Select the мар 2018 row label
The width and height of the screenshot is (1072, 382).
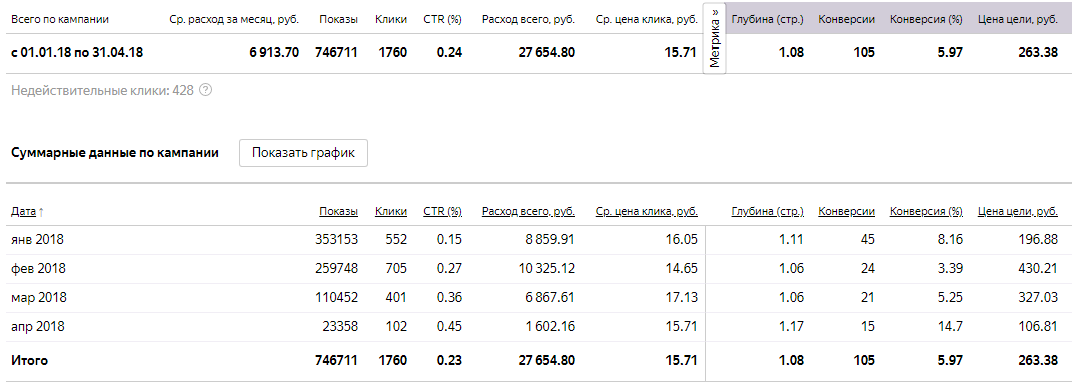[x=38, y=298]
